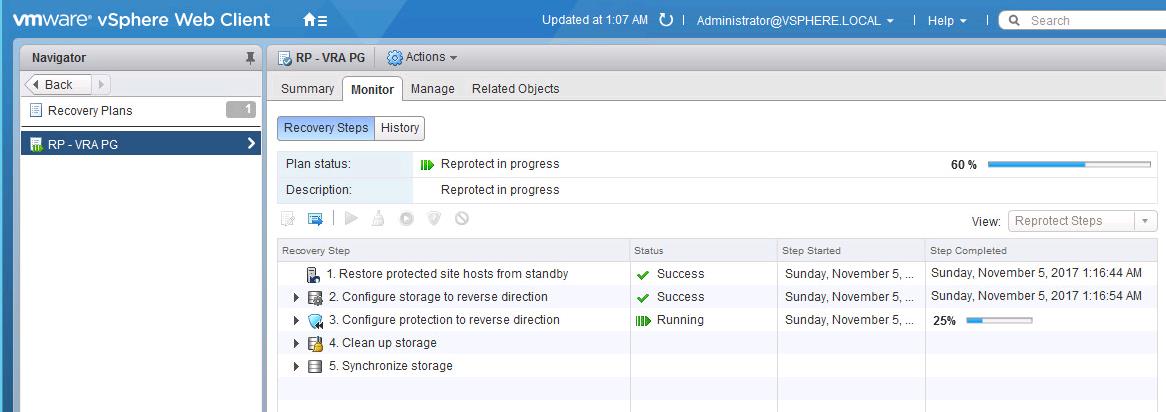The image size is (1166, 412).
Task: Click the storage gear icon for step 2
Action: pos(315,297)
